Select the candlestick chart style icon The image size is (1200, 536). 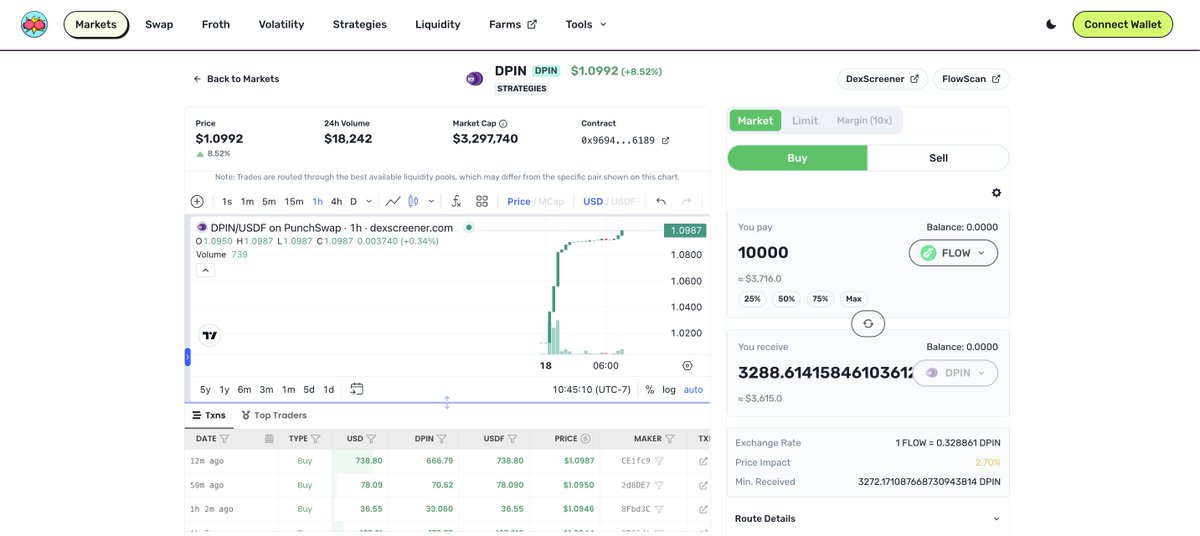click(x=414, y=201)
